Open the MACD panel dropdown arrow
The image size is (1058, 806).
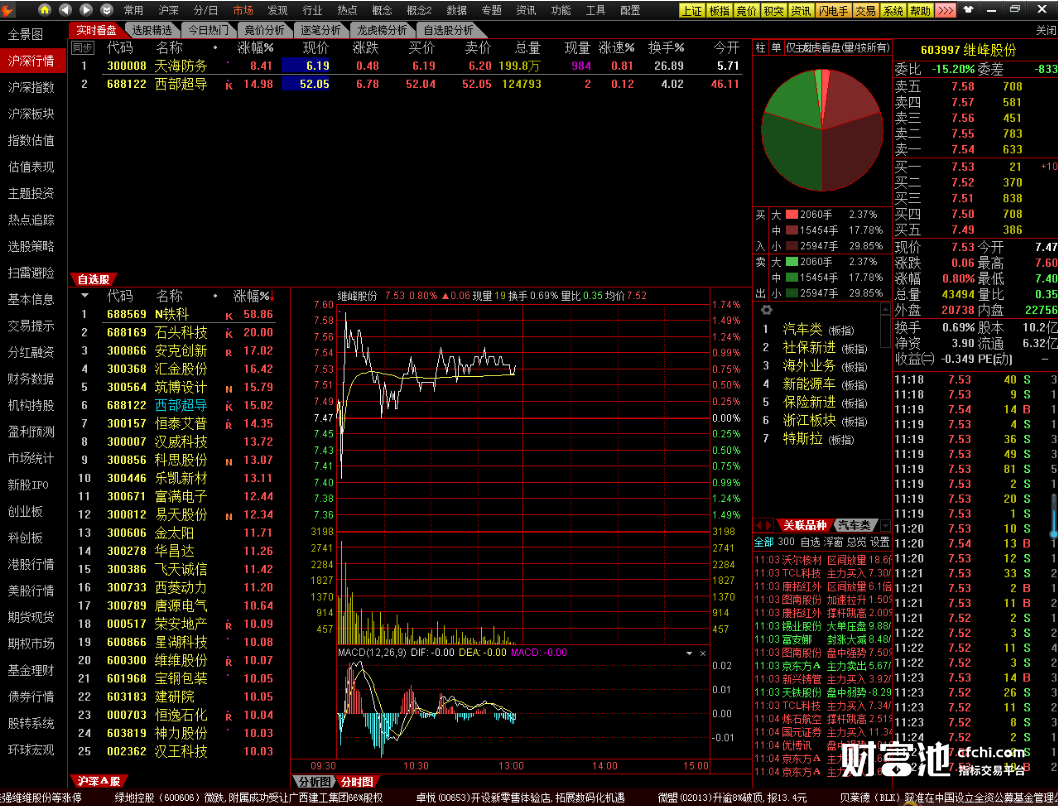tap(689, 653)
